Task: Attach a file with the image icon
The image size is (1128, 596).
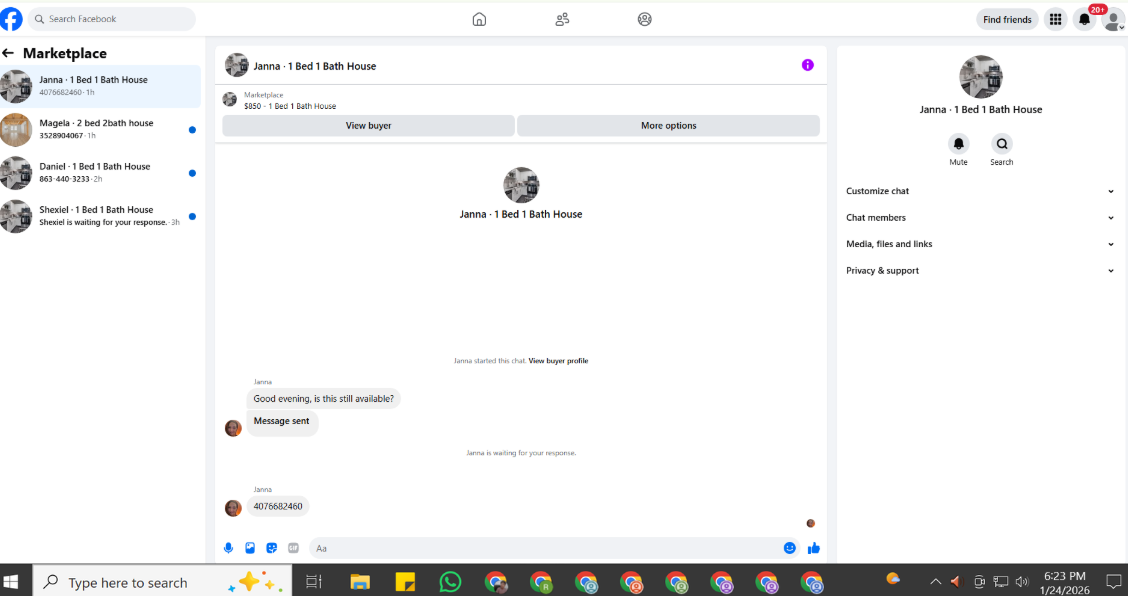Action: 250,548
